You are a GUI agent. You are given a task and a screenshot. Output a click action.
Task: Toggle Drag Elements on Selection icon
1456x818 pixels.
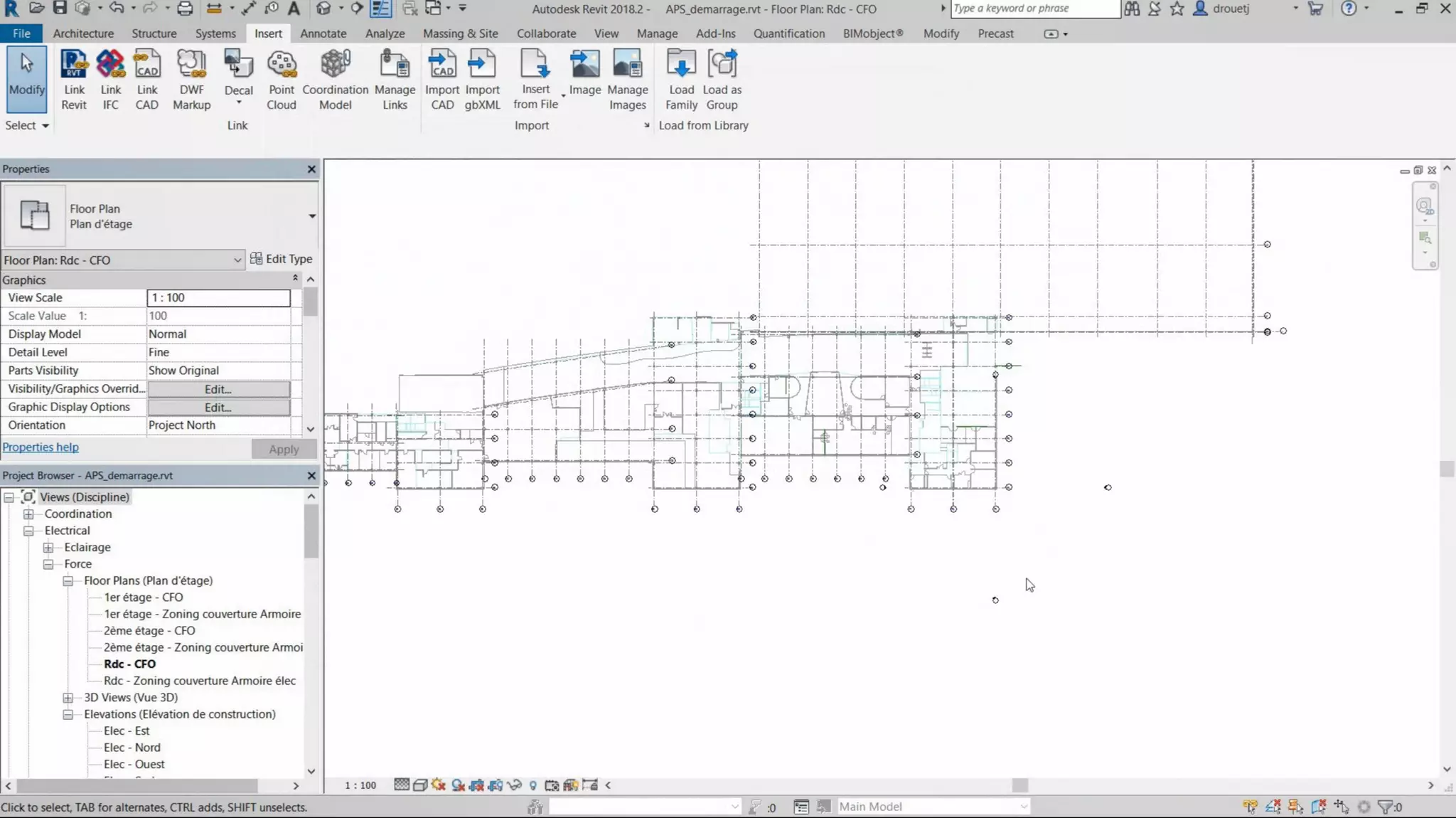[1341, 807]
